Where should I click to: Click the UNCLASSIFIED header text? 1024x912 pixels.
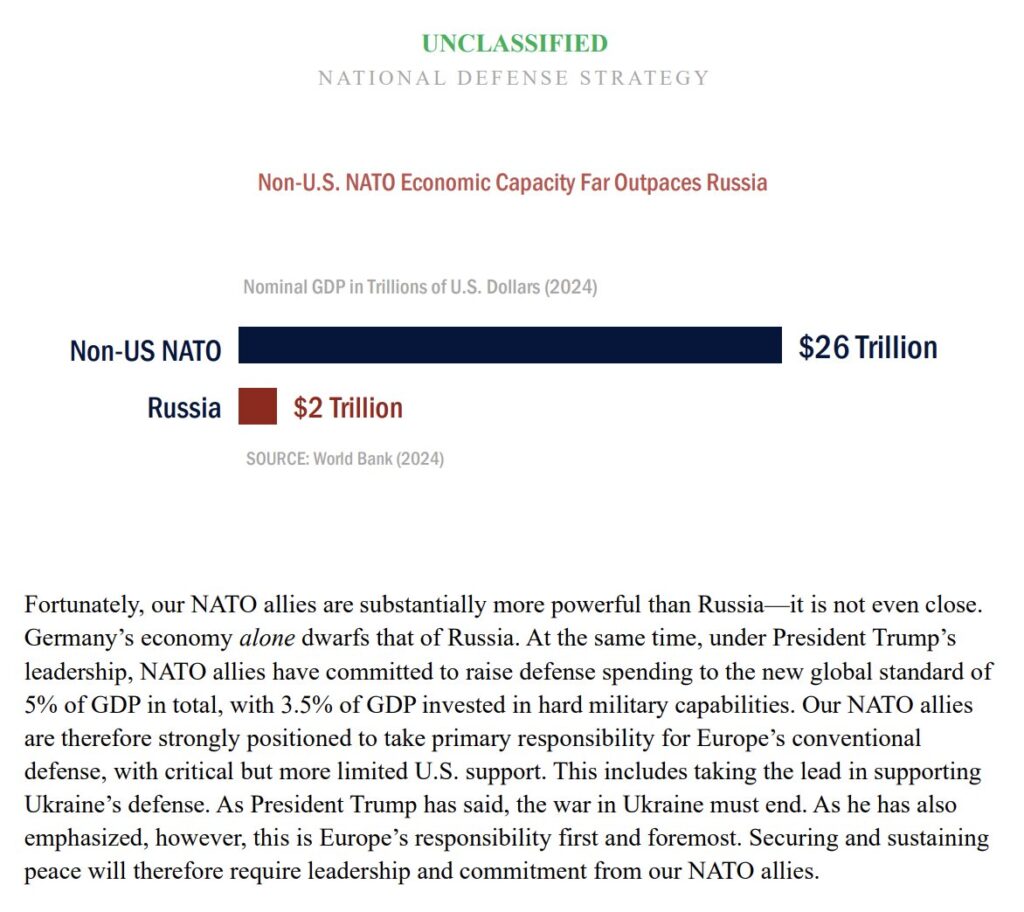tap(514, 44)
